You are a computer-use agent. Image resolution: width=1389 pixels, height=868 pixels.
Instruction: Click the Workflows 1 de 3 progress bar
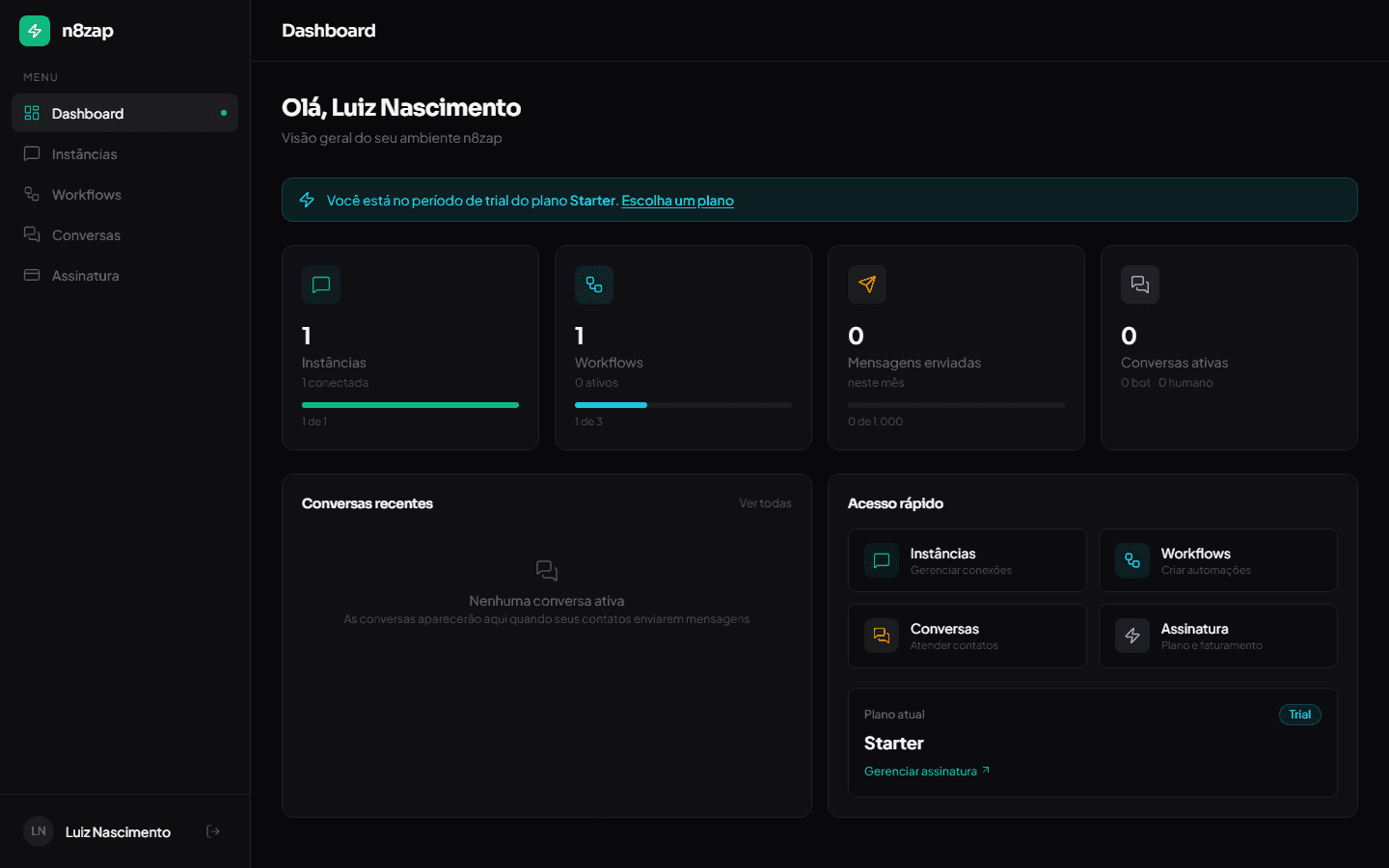click(x=683, y=404)
